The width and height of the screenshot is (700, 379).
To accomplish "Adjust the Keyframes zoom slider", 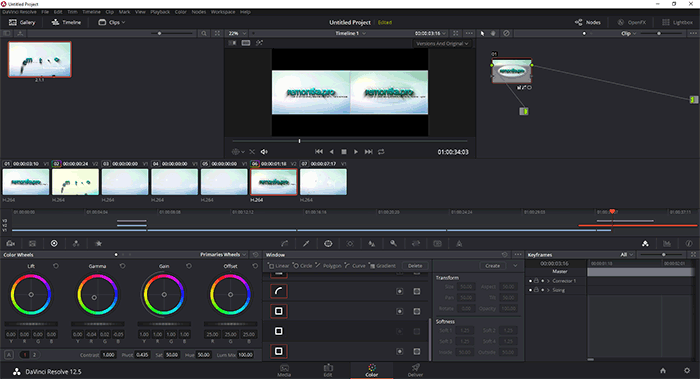I will click(664, 254).
